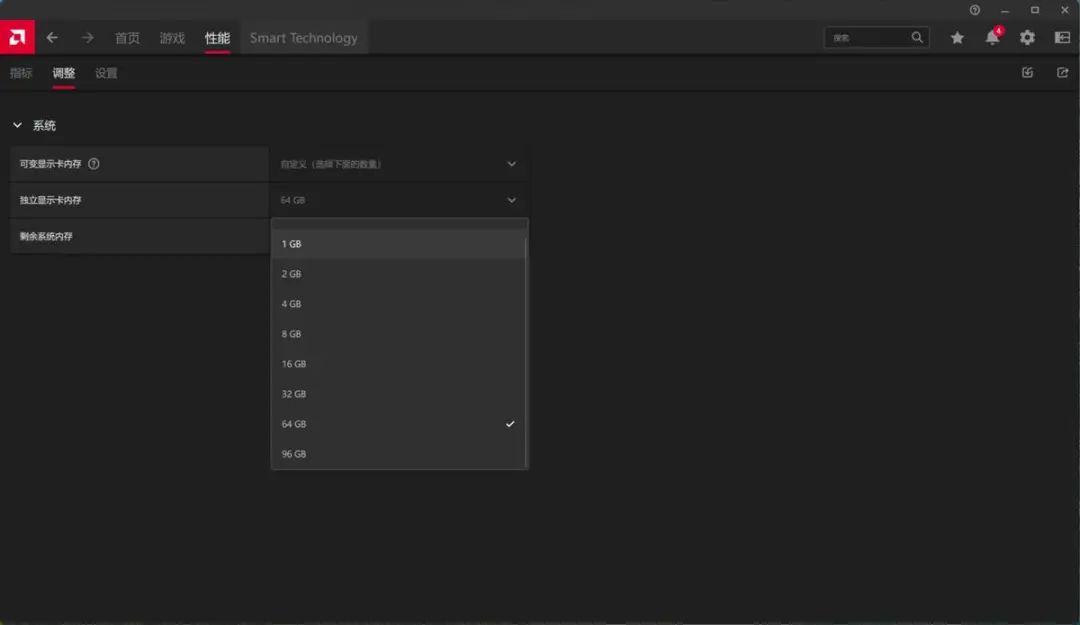The image size is (1080, 625).
Task: Click the import profile icon below toolbar
Action: [x=1027, y=72]
